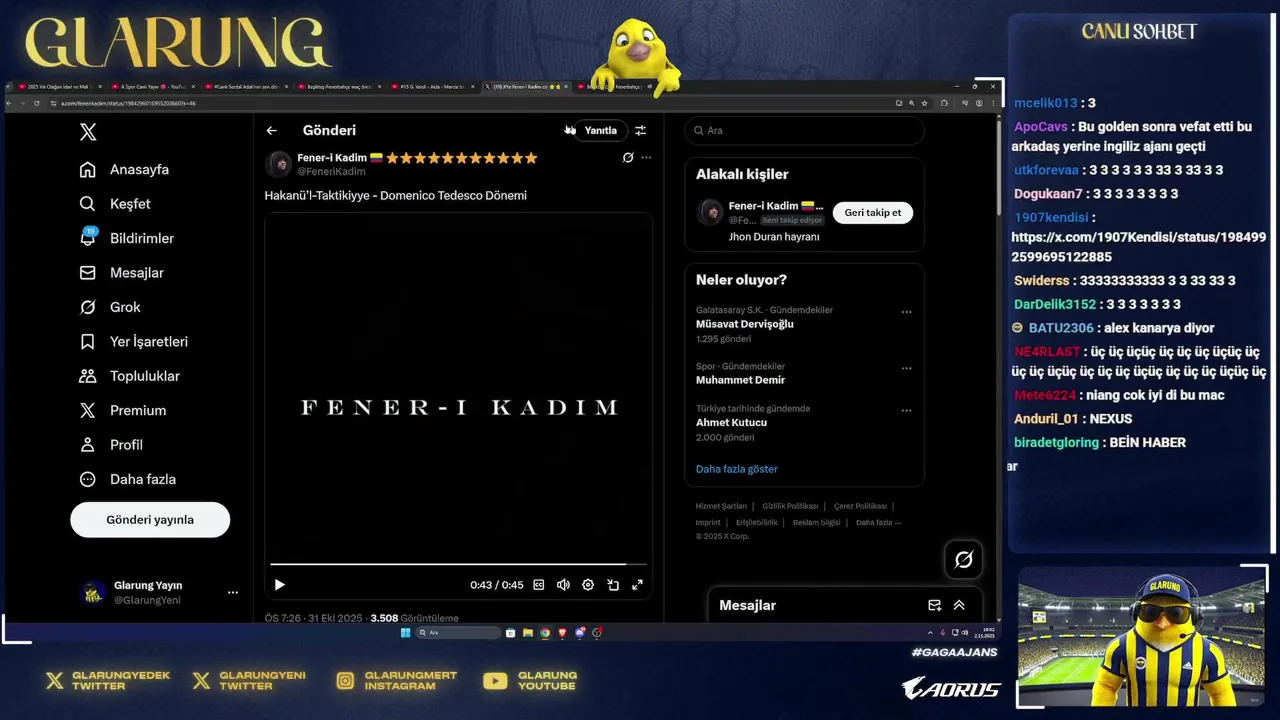The height and width of the screenshot is (720, 1280).
Task: Open reply sorting options icon
Action: click(x=641, y=130)
